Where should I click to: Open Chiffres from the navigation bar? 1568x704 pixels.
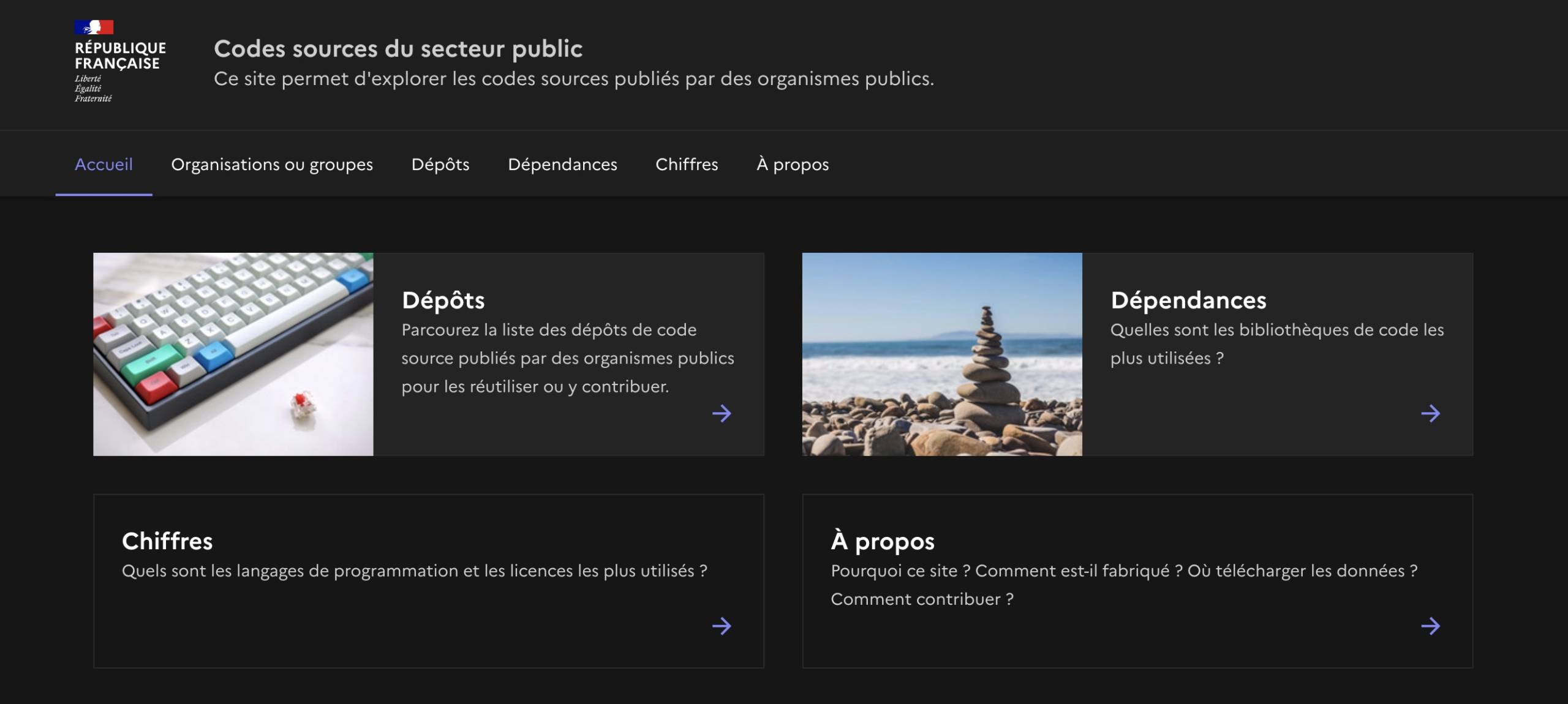pos(687,164)
